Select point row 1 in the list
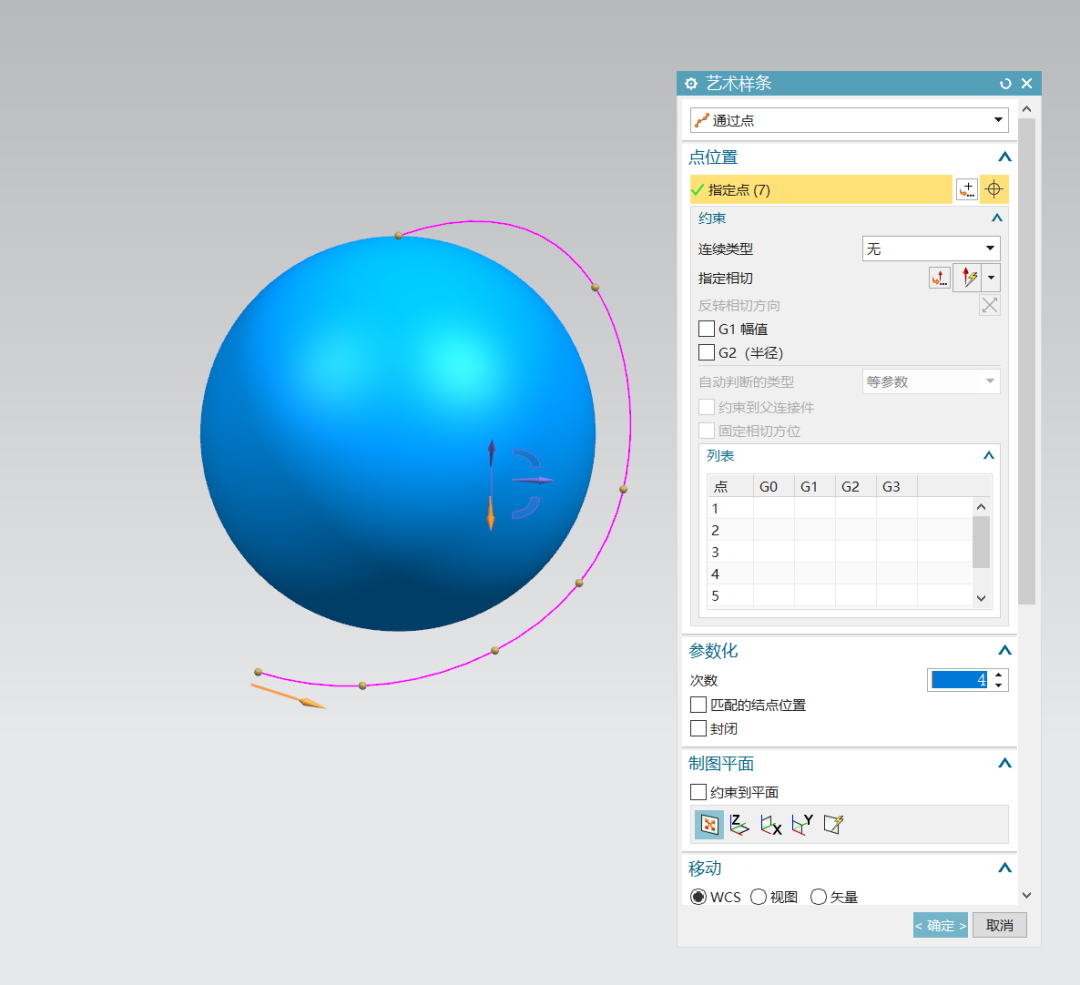 coord(840,508)
